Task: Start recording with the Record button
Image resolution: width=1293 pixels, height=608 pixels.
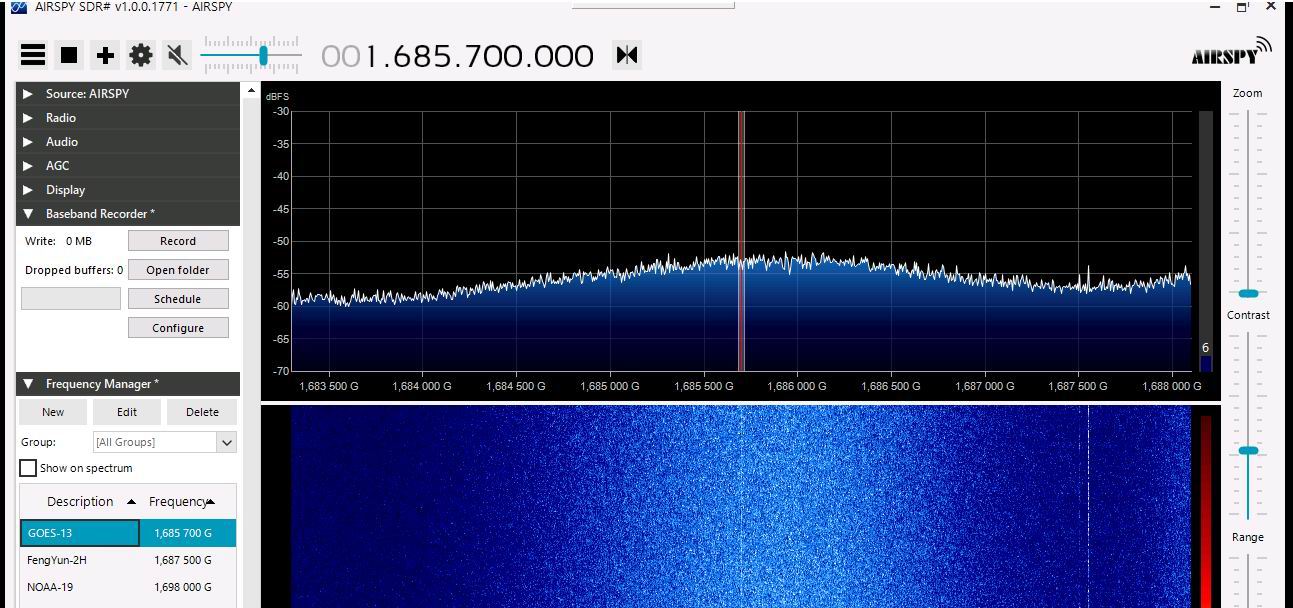Action: 178,241
